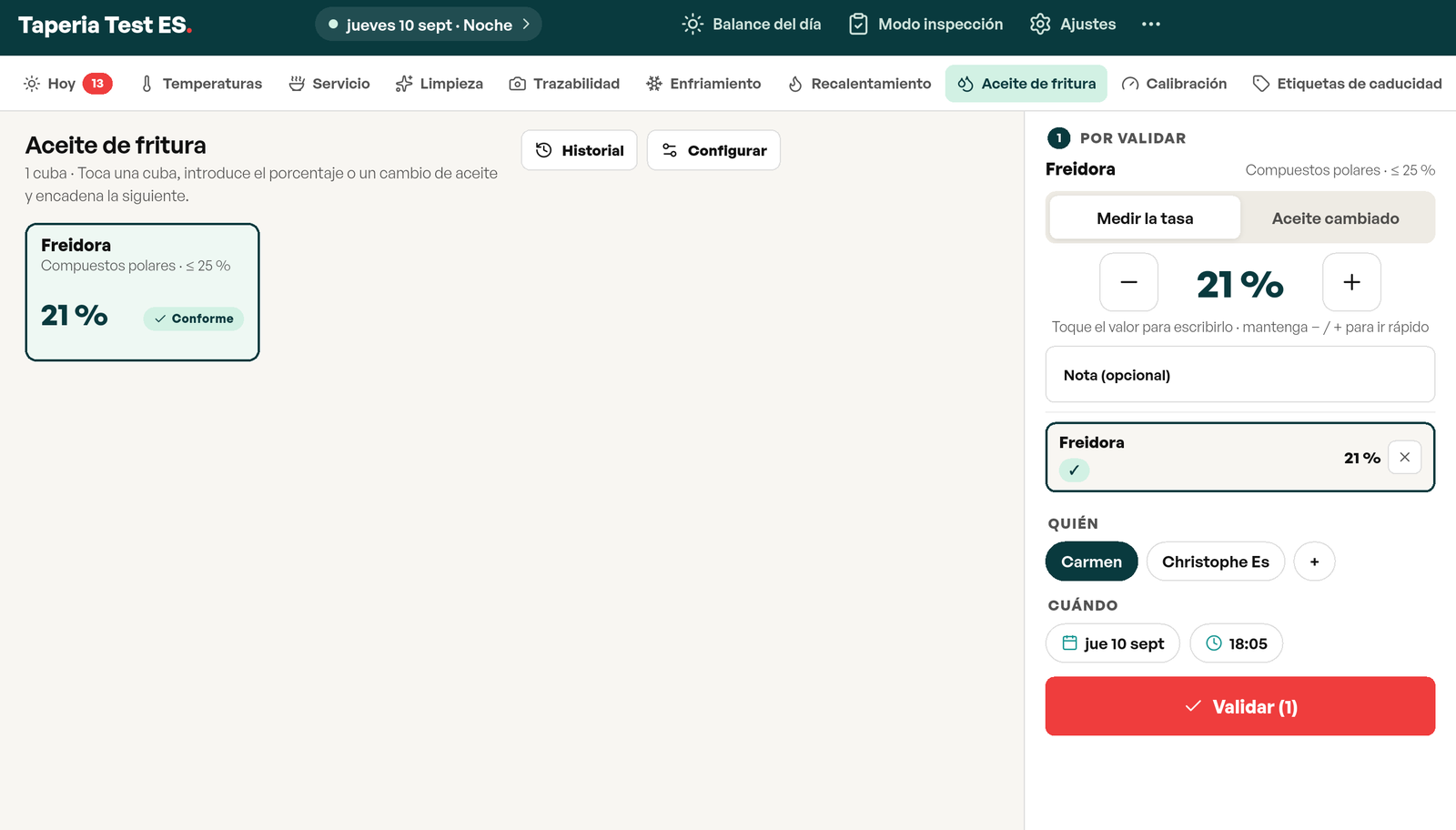Image resolution: width=1456 pixels, height=830 pixels.
Task: Open Configurar sliders settings
Action: [x=713, y=150]
